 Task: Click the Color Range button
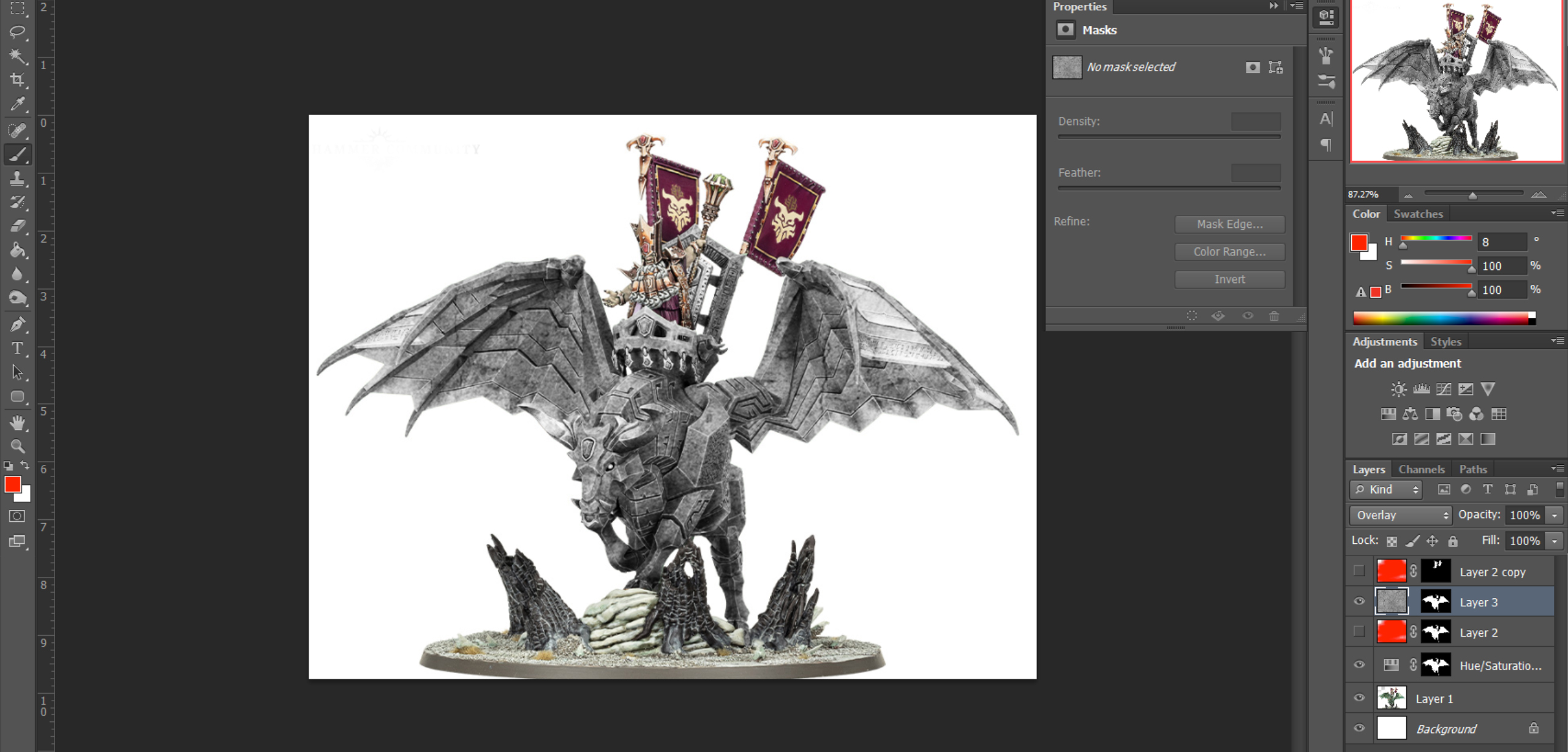coord(1229,252)
